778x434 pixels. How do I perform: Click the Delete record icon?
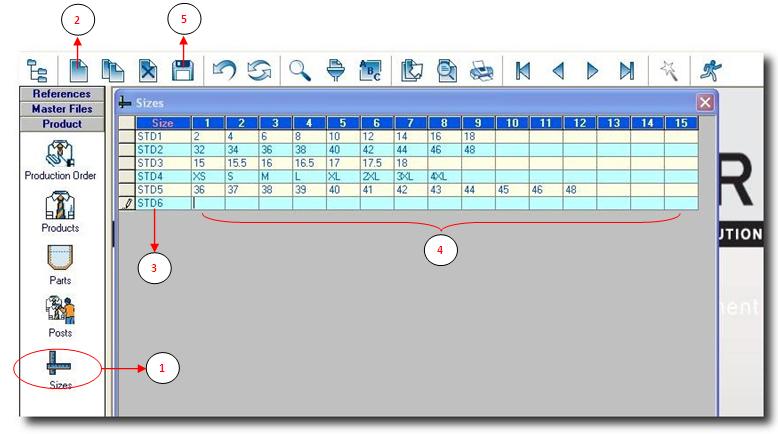(147, 71)
